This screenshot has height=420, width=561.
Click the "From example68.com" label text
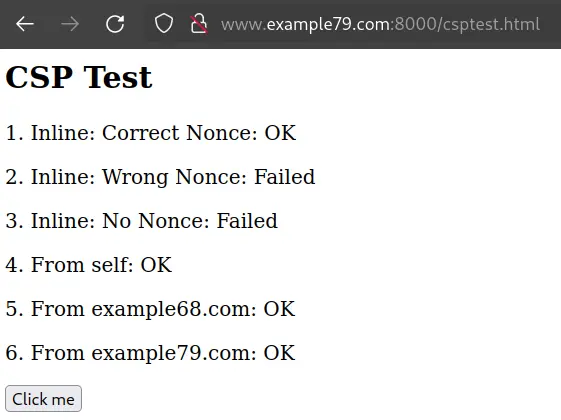[x=143, y=309]
